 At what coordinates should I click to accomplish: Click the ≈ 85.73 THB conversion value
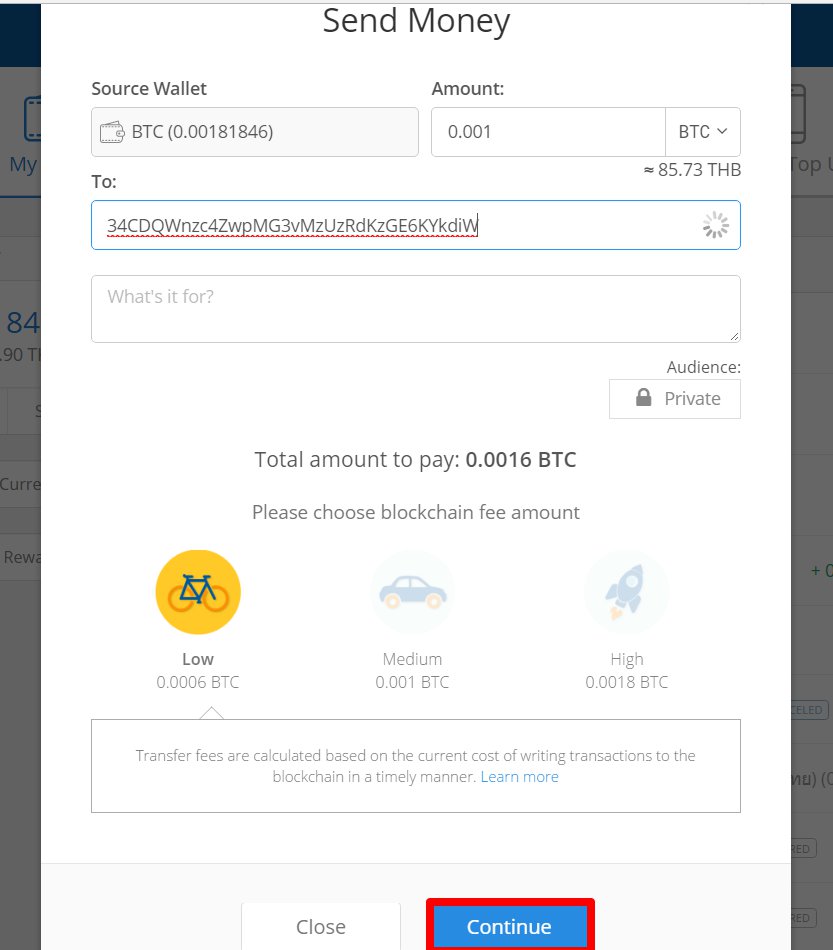pos(692,170)
